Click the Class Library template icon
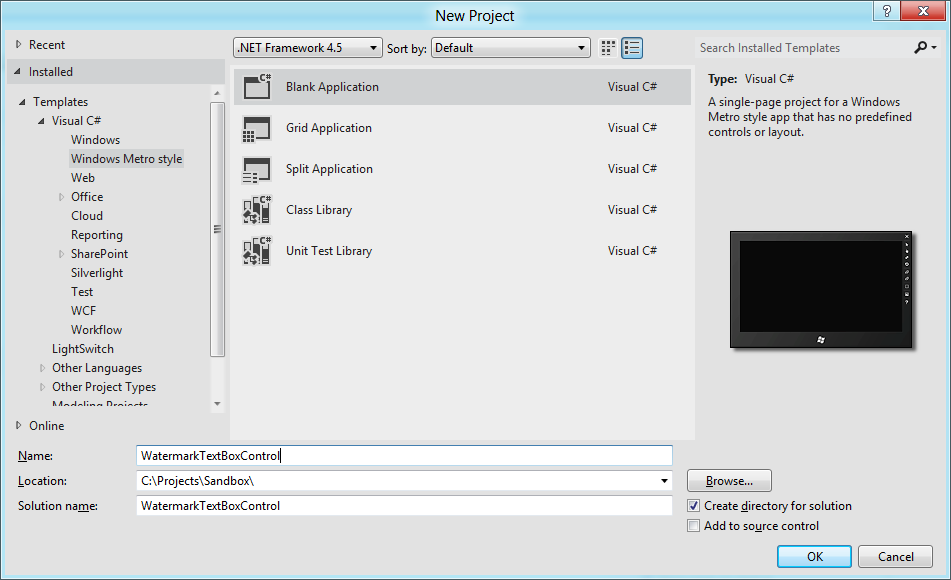Viewport: 951px width, 580px height. pos(257,210)
